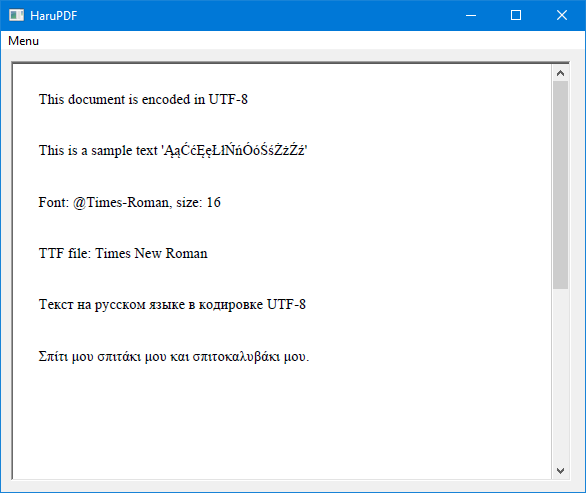586x493 pixels.
Task: Click the 'Font: @Times-Roman, size: 16' line
Action: click(x=130, y=202)
